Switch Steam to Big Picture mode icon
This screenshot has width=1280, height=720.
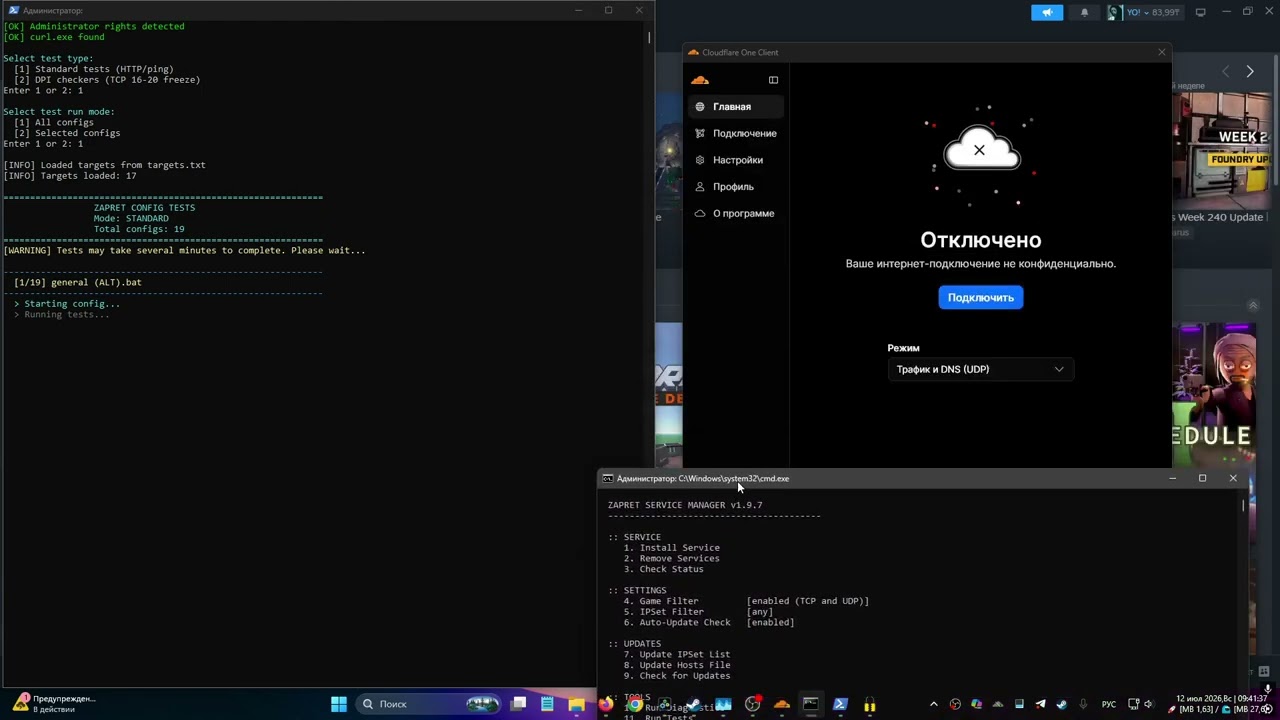tap(1200, 12)
